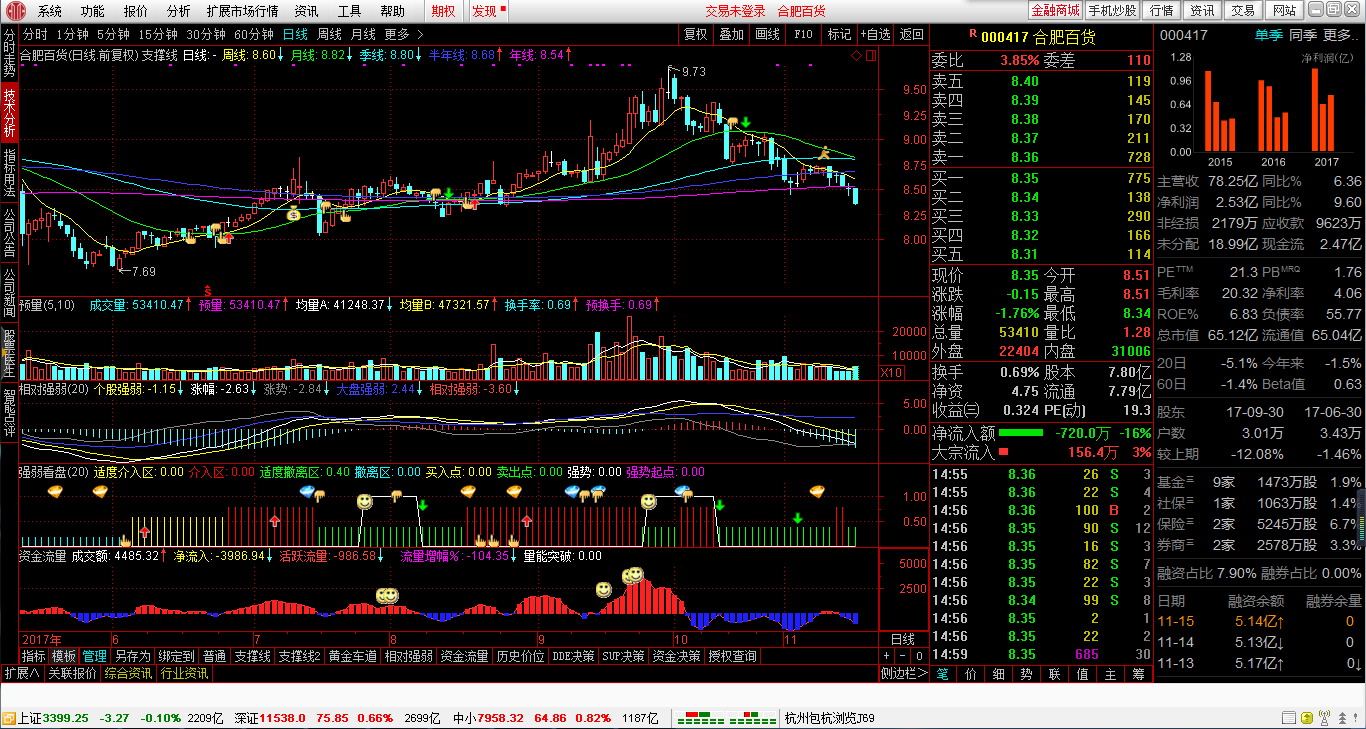The image size is (1366, 729).
Task: Select the 资金流量 indicator tab
Action: [465, 656]
